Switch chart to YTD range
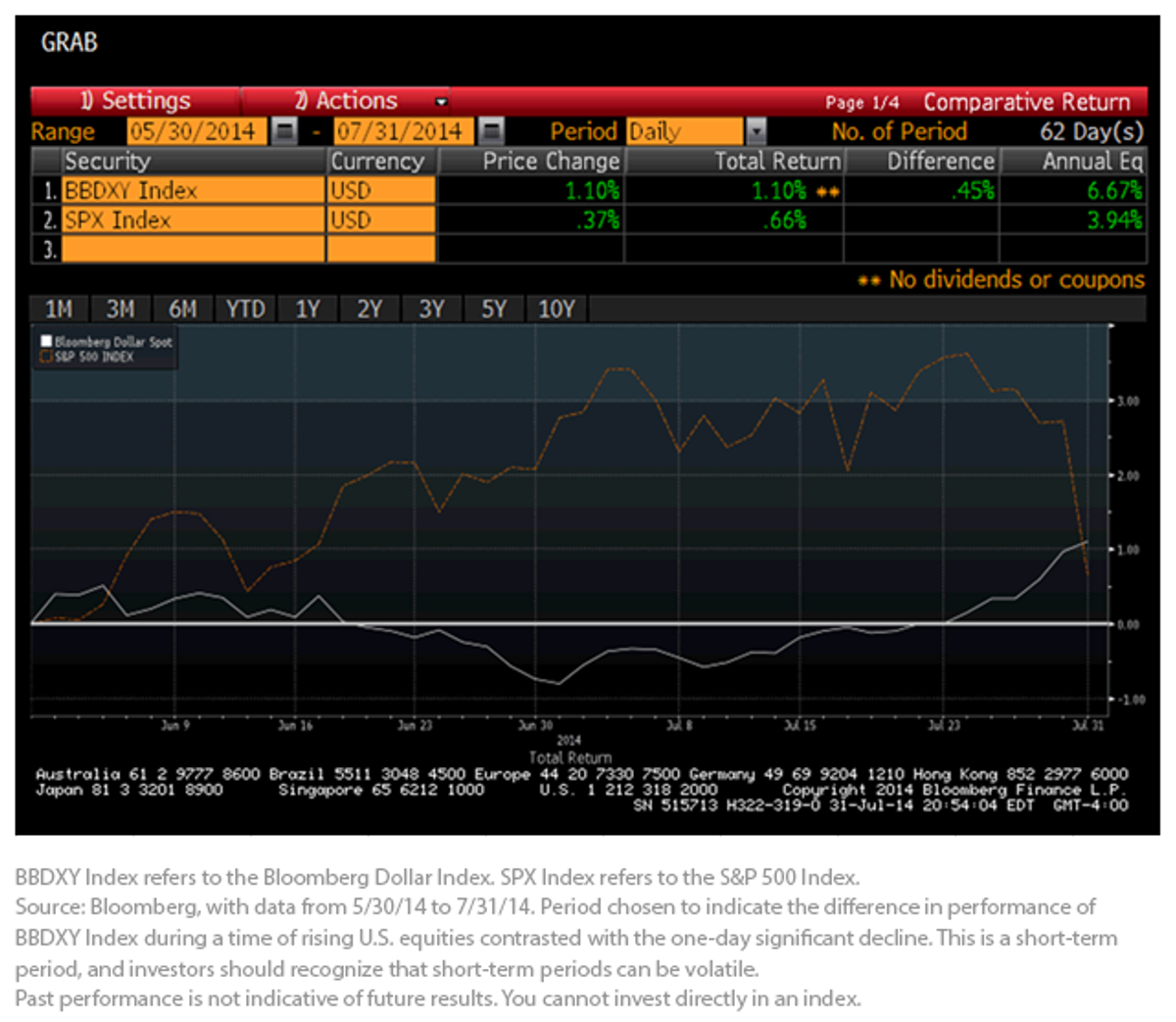 pyautogui.click(x=245, y=310)
